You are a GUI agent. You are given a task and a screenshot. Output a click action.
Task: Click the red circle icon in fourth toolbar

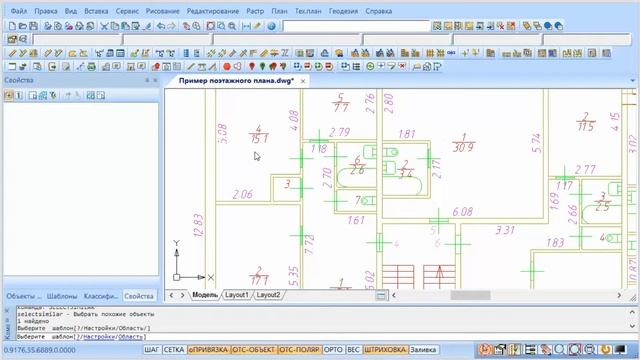pyautogui.click(x=227, y=67)
